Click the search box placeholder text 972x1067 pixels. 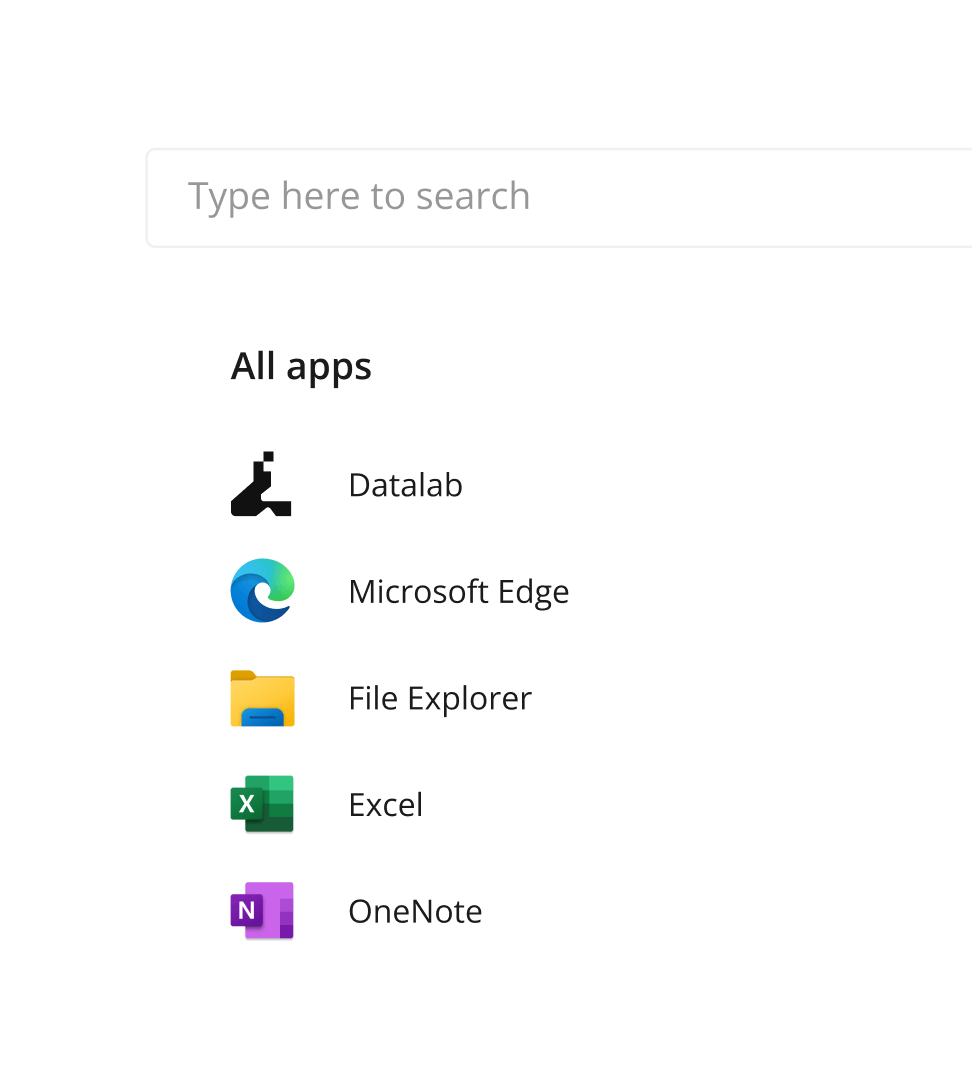(358, 197)
